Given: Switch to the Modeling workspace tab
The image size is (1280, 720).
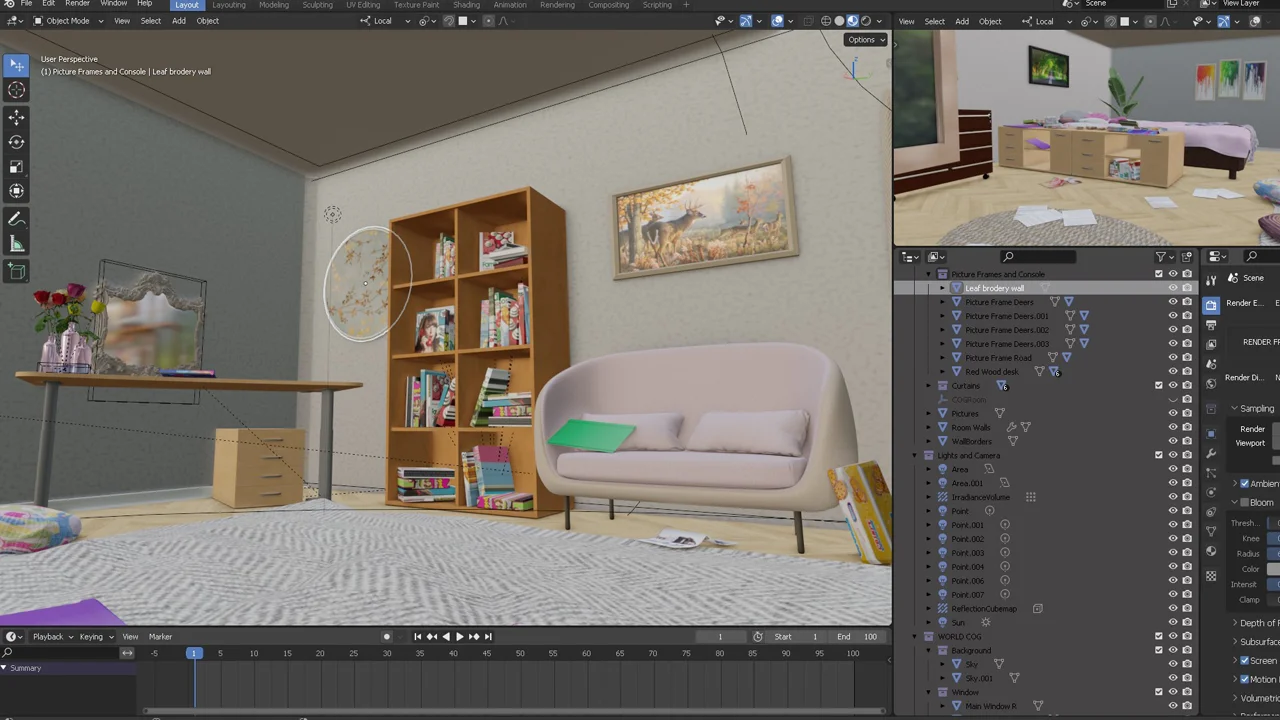Looking at the screenshot, I should (x=274, y=5).
